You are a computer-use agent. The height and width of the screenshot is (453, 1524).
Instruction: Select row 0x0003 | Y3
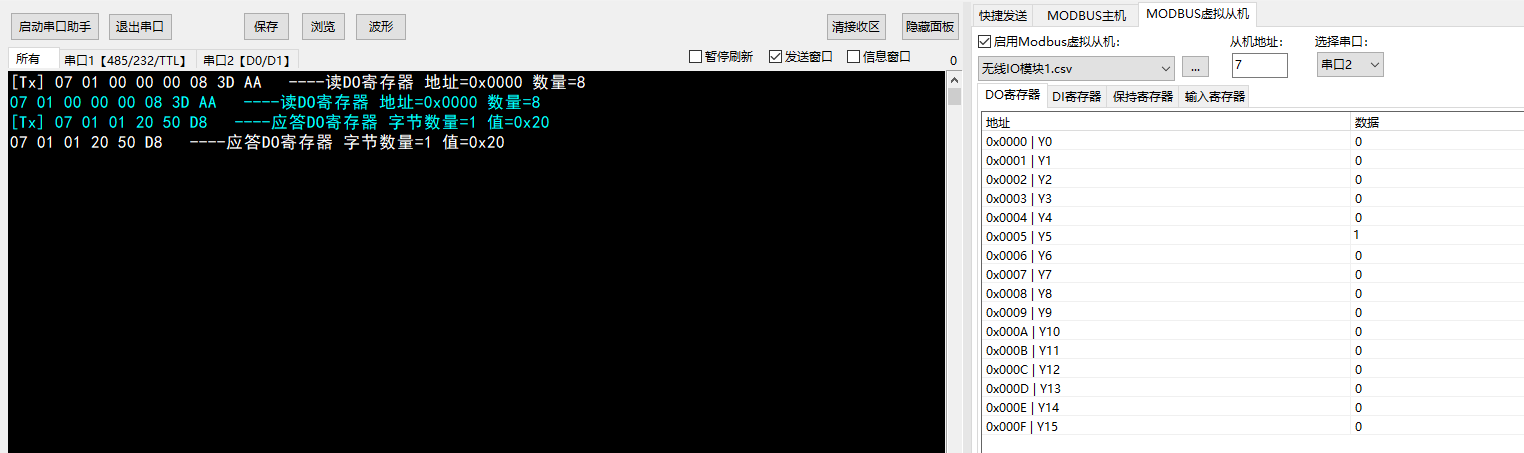click(x=1252, y=198)
